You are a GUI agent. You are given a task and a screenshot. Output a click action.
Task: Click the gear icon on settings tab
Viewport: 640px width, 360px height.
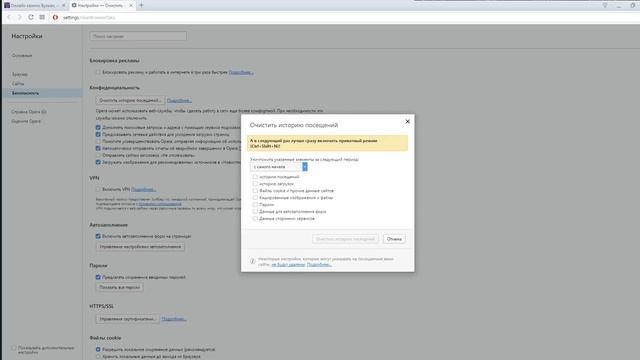(x=74, y=5)
